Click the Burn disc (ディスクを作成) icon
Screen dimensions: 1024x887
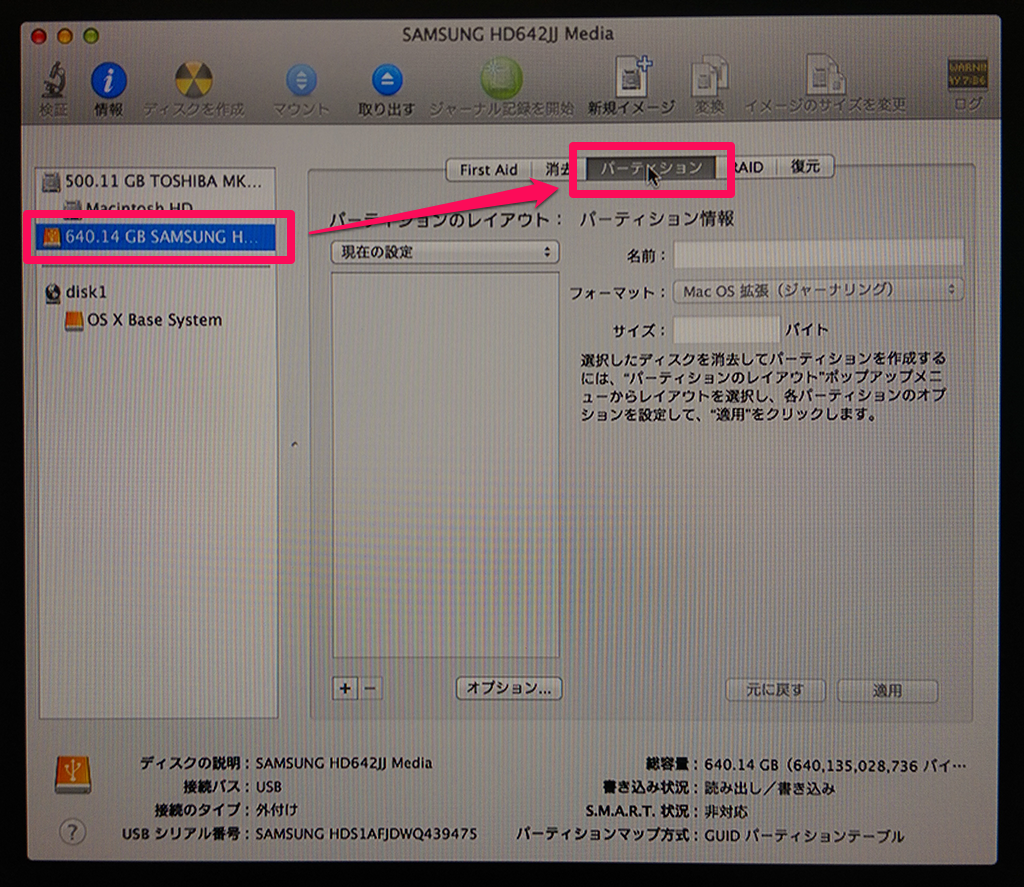(194, 80)
